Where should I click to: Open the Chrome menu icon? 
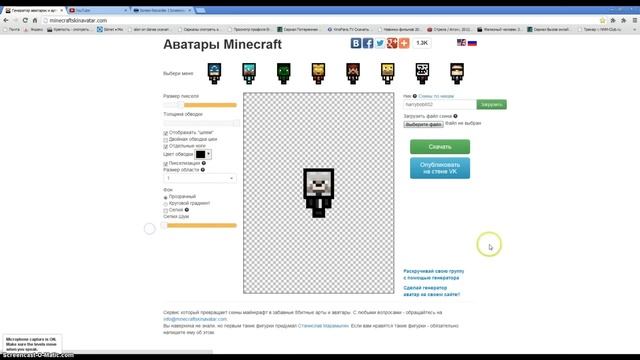click(x=635, y=20)
